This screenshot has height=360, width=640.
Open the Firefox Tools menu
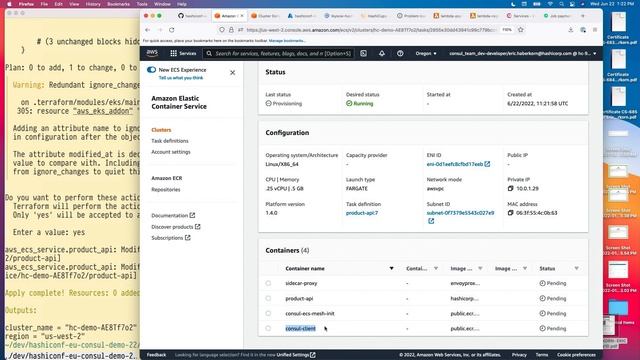[x=142, y=4]
